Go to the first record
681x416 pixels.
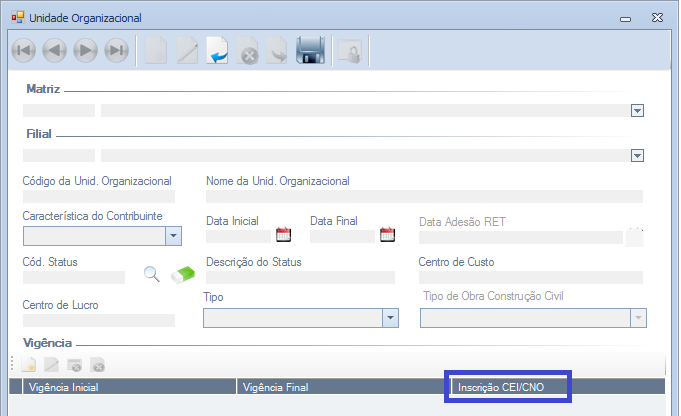tap(23, 51)
